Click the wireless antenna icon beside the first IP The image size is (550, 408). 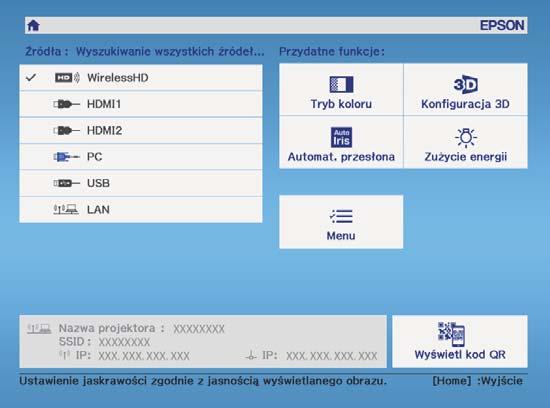65,355
